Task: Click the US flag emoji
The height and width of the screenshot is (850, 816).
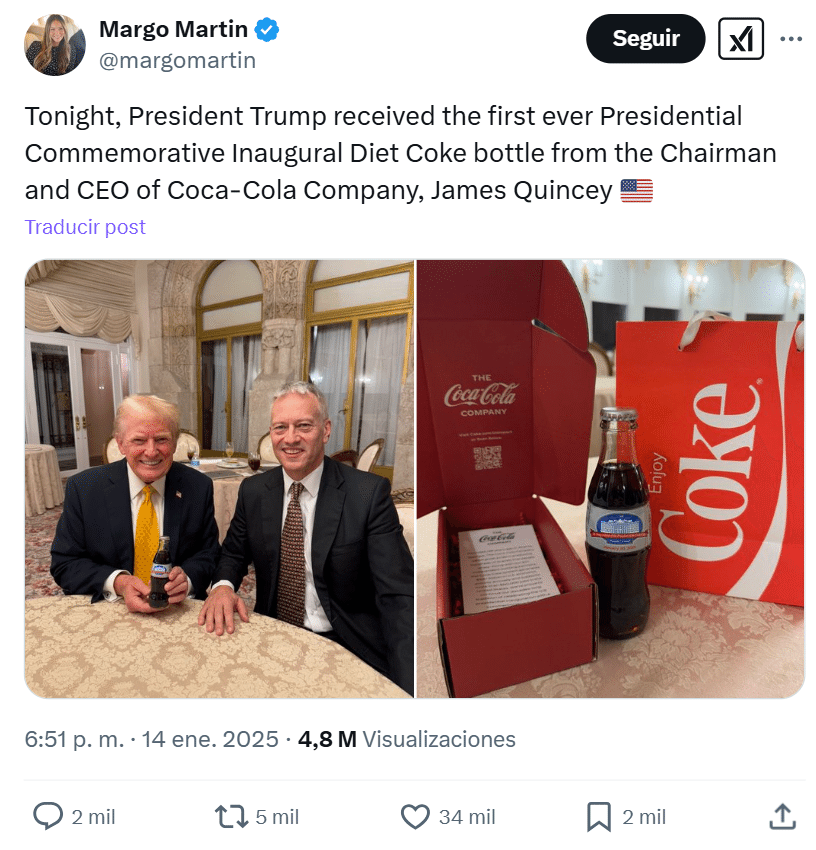Action: [636, 190]
